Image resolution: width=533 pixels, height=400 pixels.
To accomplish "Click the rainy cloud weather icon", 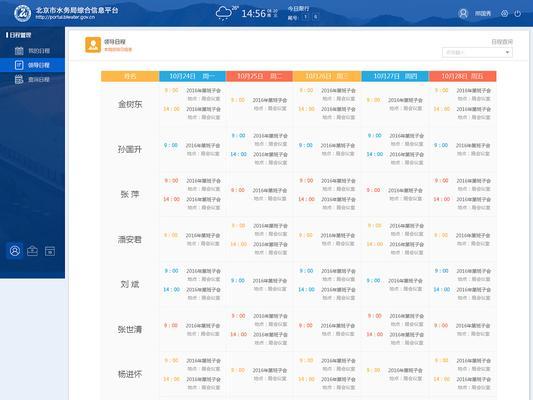I will (224, 13).
